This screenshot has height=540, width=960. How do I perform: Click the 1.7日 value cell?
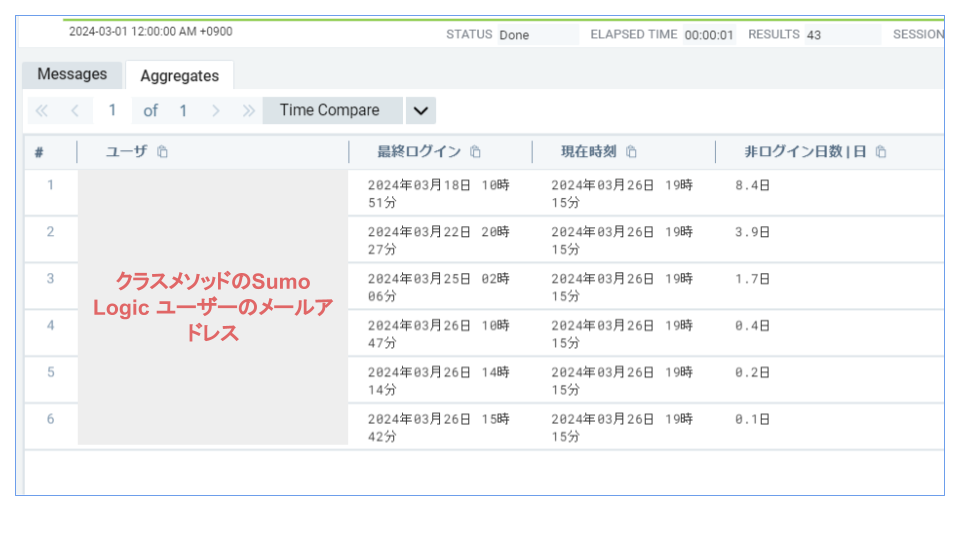(752, 279)
